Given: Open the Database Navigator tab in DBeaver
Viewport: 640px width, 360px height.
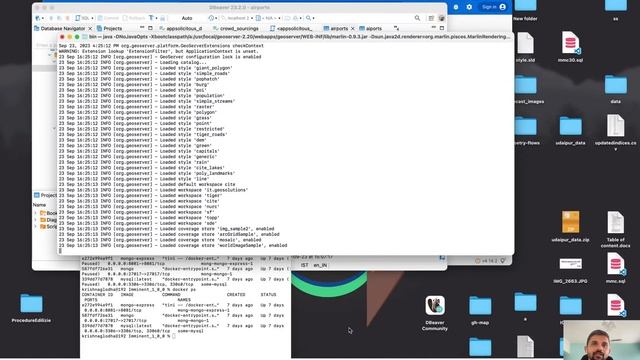Looking at the screenshot, I should pyautogui.click(x=62, y=29).
